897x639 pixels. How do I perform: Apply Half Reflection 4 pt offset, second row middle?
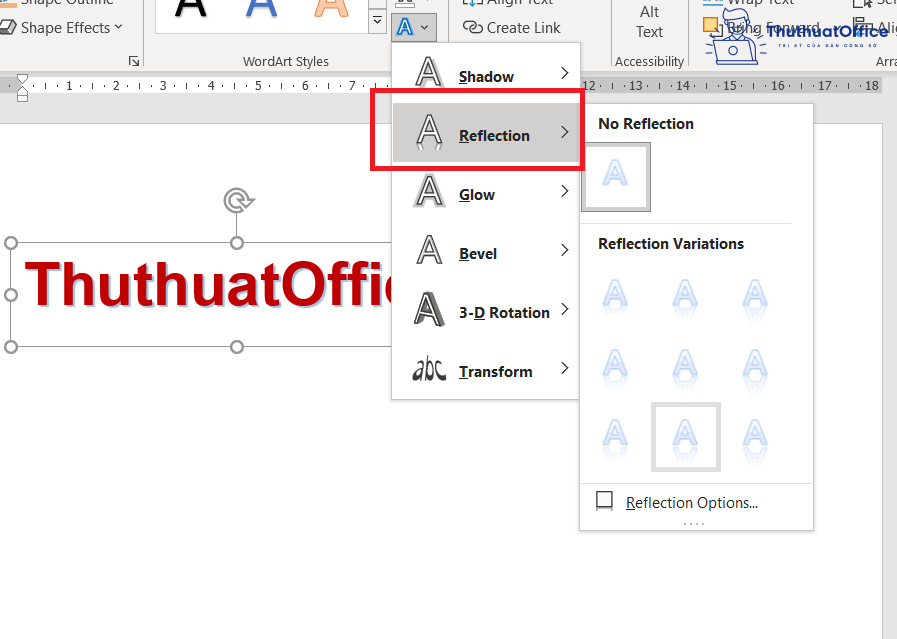(x=685, y=368)
